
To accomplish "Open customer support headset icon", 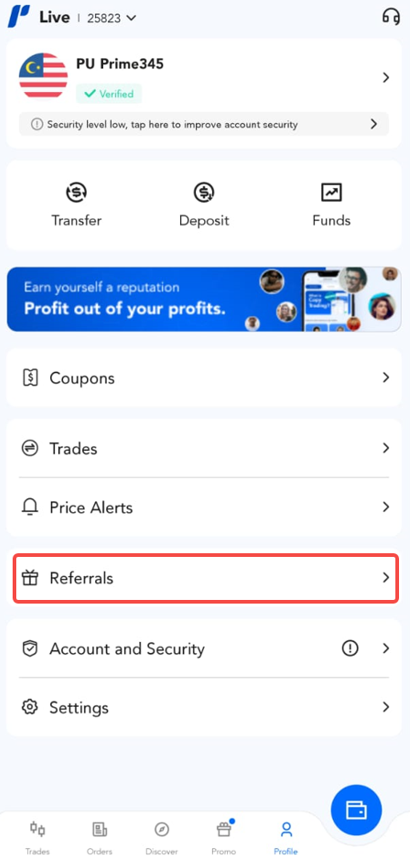I will point(391,17).
